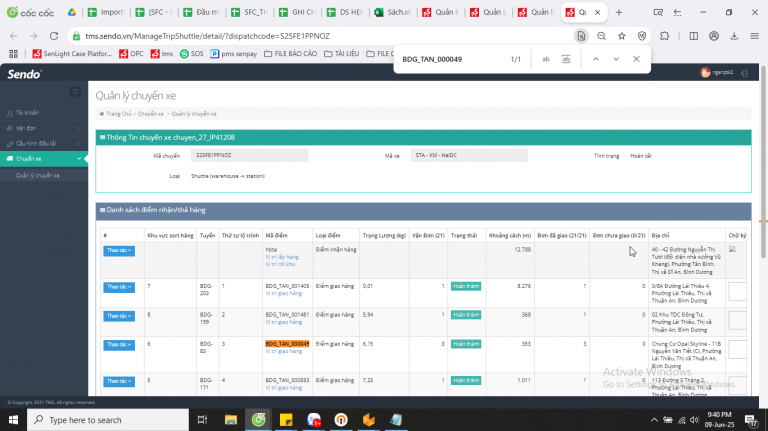The height and width of the screenshot is (431, 768).
Task: Bookmark this page with star icon
Action: click(622, 36)
